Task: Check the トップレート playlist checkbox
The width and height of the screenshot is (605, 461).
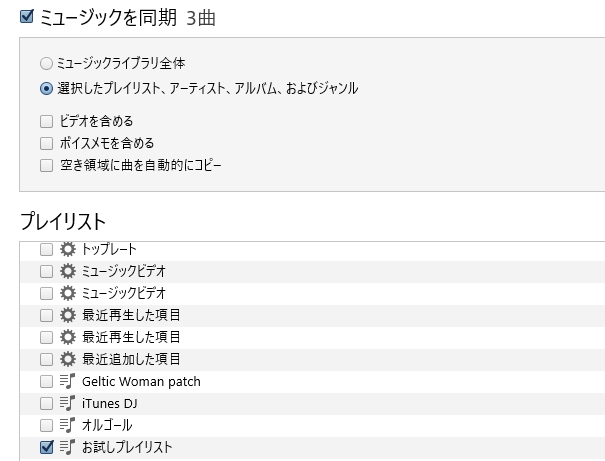Action: click(x=46, y=249)
